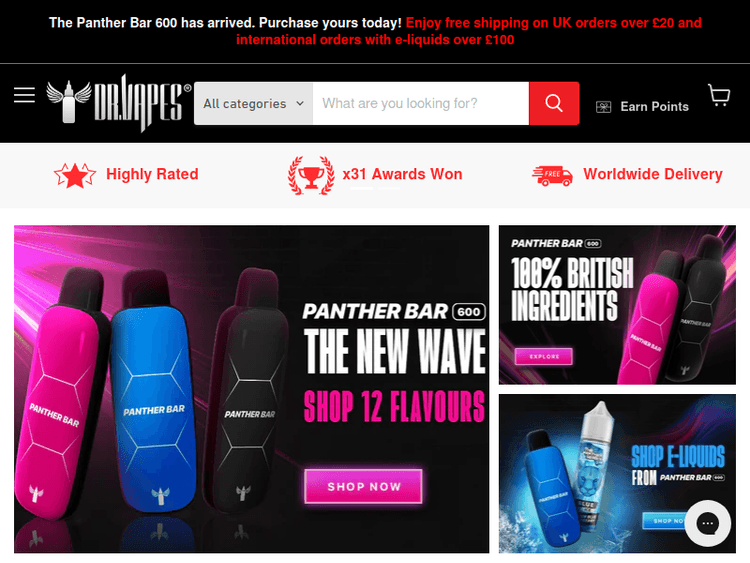Focus the 'What are you looking for?' search field

(x=421, y=103)
